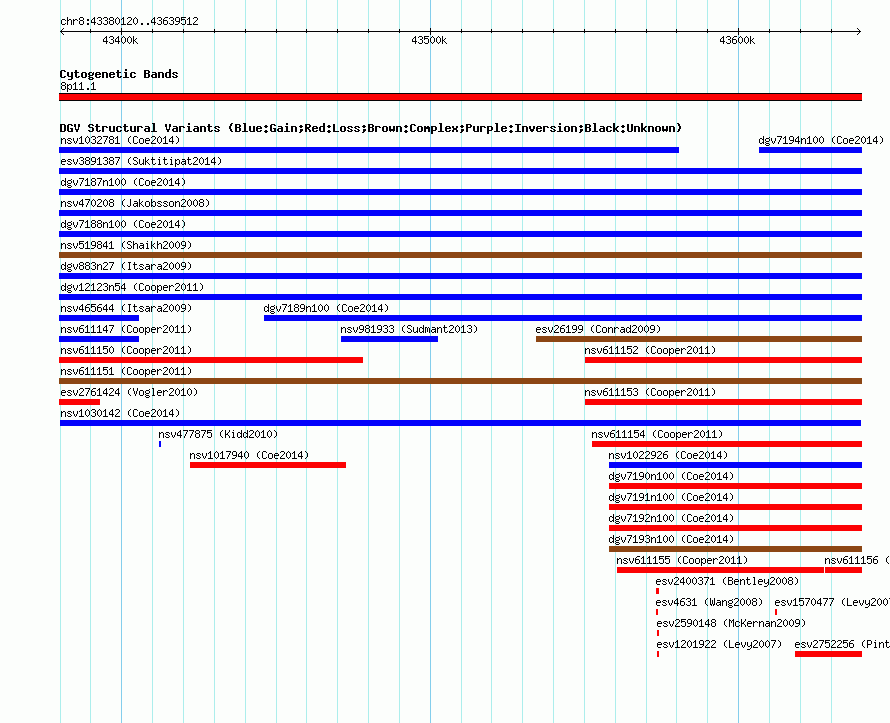
Task: Select esv2590148 (McKernan2009) variant label
Action: (731, 623)
